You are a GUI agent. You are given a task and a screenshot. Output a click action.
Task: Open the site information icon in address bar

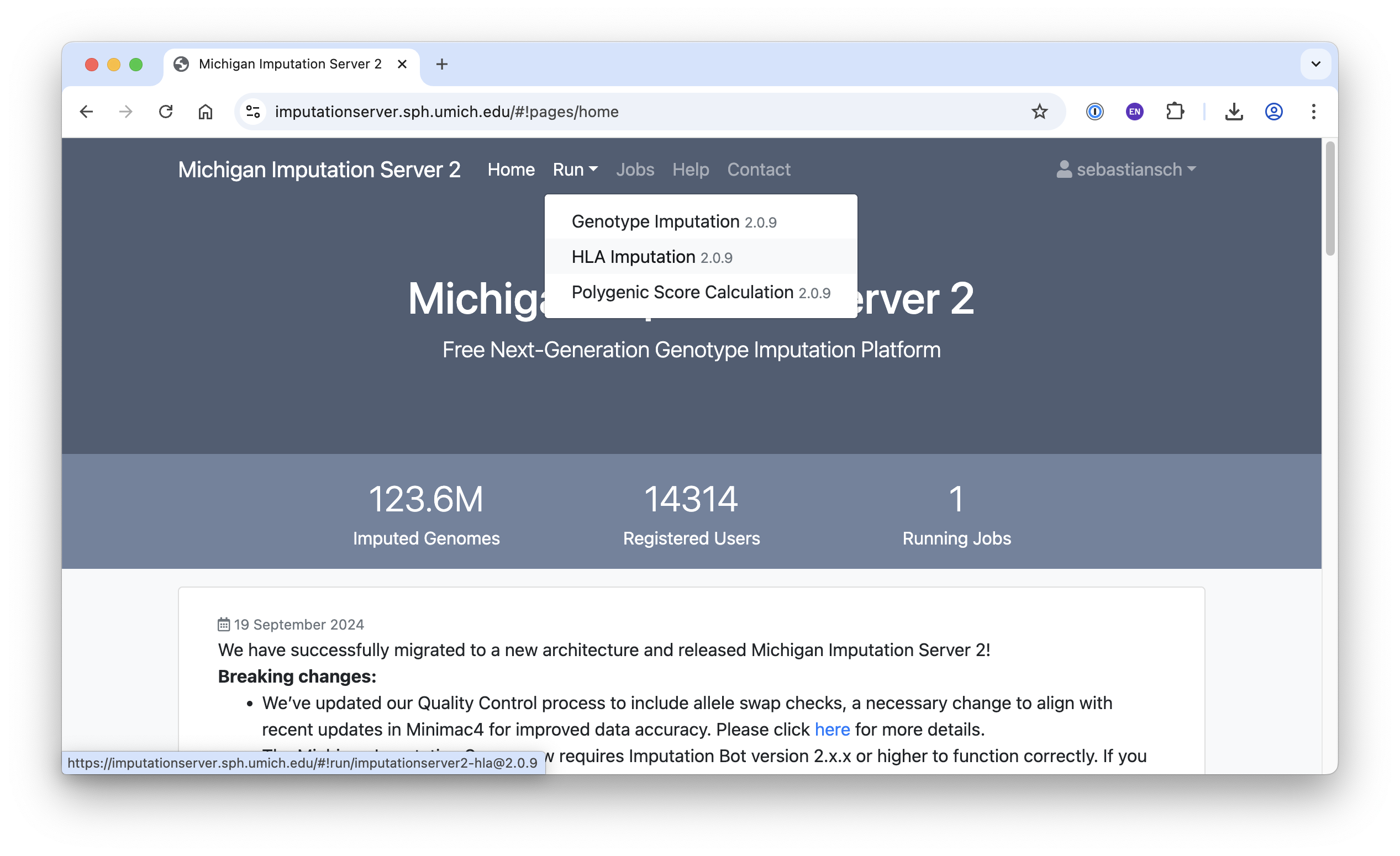[x=254, y=112]
